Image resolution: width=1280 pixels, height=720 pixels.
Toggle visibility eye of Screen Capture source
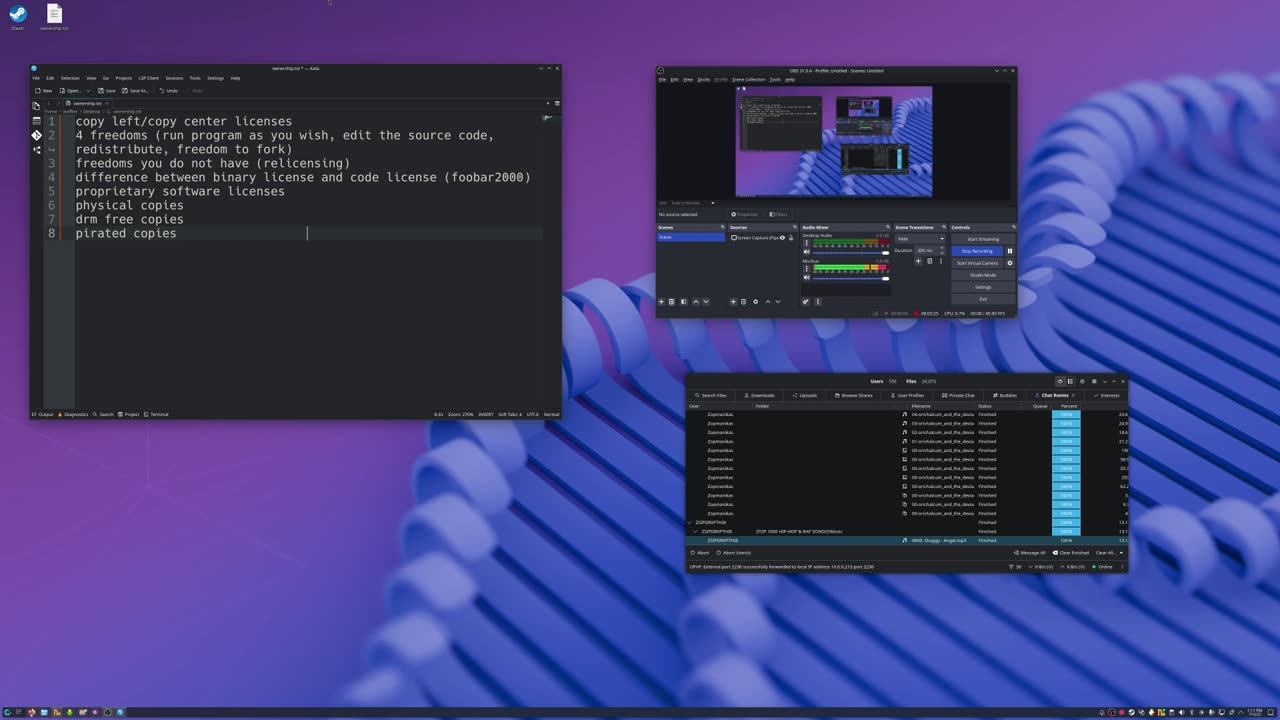782,238
